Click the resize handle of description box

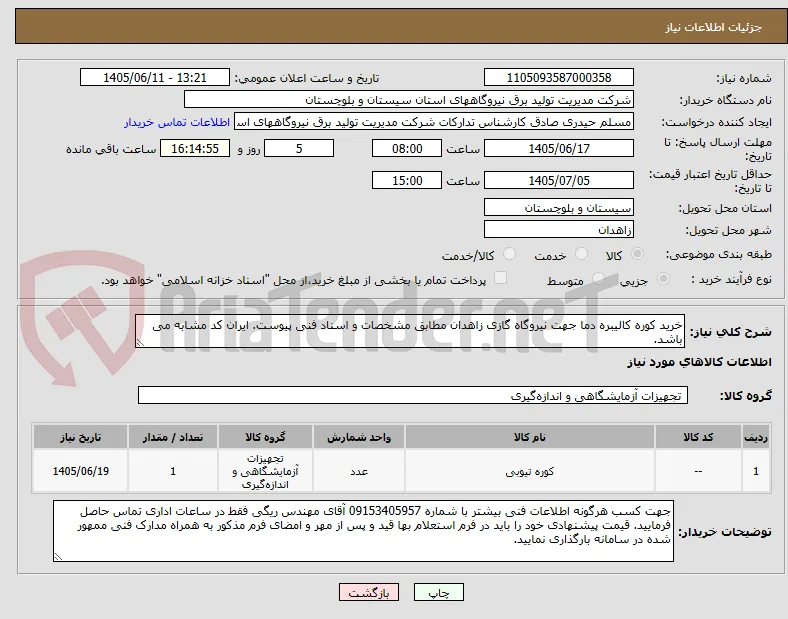pyautogui.click(x=140, y=343)
